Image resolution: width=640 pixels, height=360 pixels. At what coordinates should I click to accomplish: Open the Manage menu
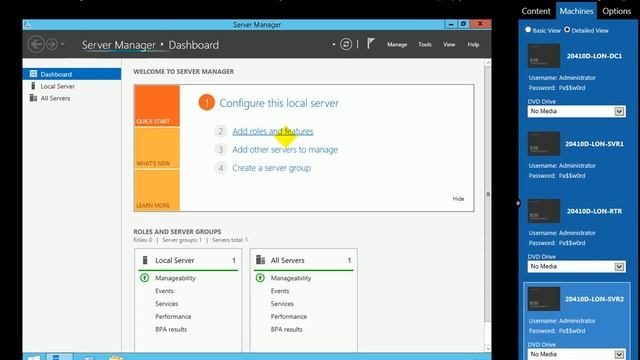[x=397, y=44]
